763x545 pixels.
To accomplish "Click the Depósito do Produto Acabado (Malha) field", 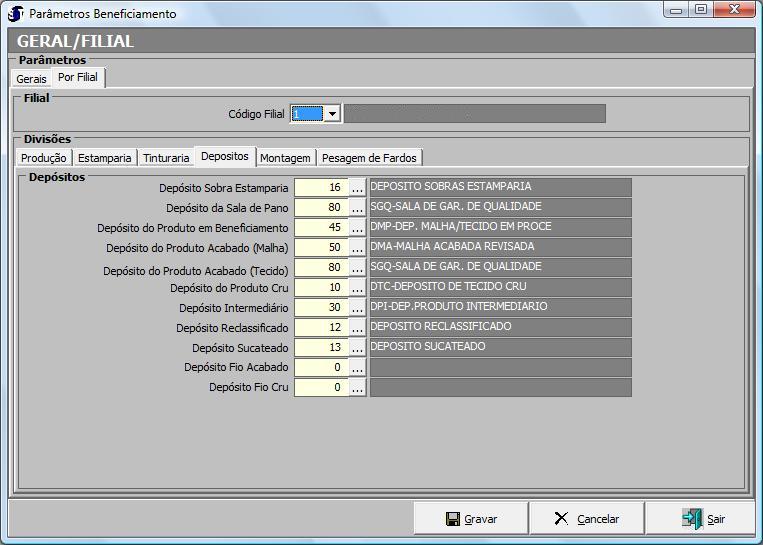I will pyautogui.click(x=321, y=248).
